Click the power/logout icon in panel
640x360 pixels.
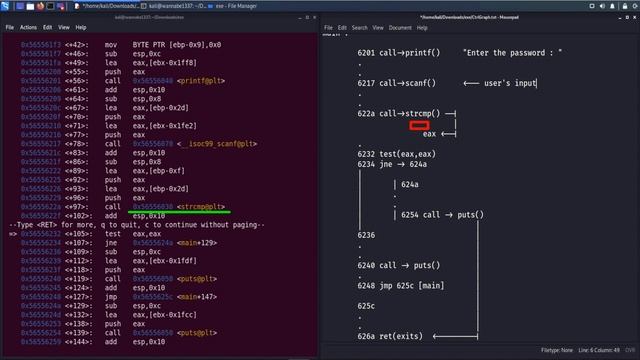point(635,6)
